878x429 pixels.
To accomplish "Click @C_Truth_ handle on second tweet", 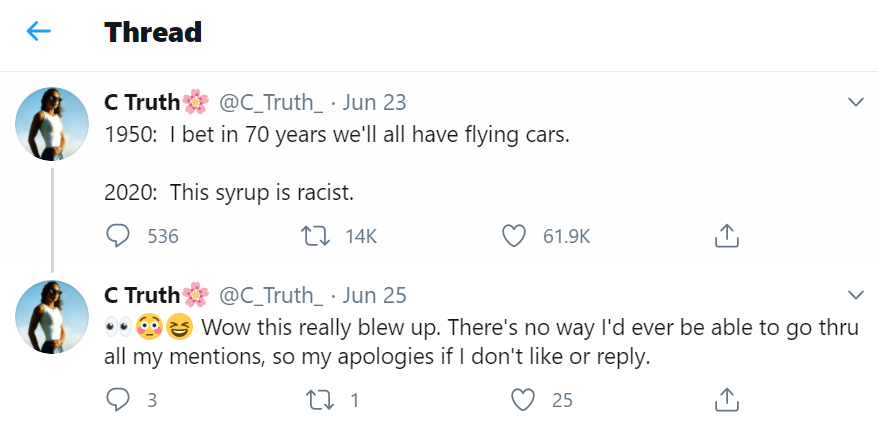I will point(270,295).
